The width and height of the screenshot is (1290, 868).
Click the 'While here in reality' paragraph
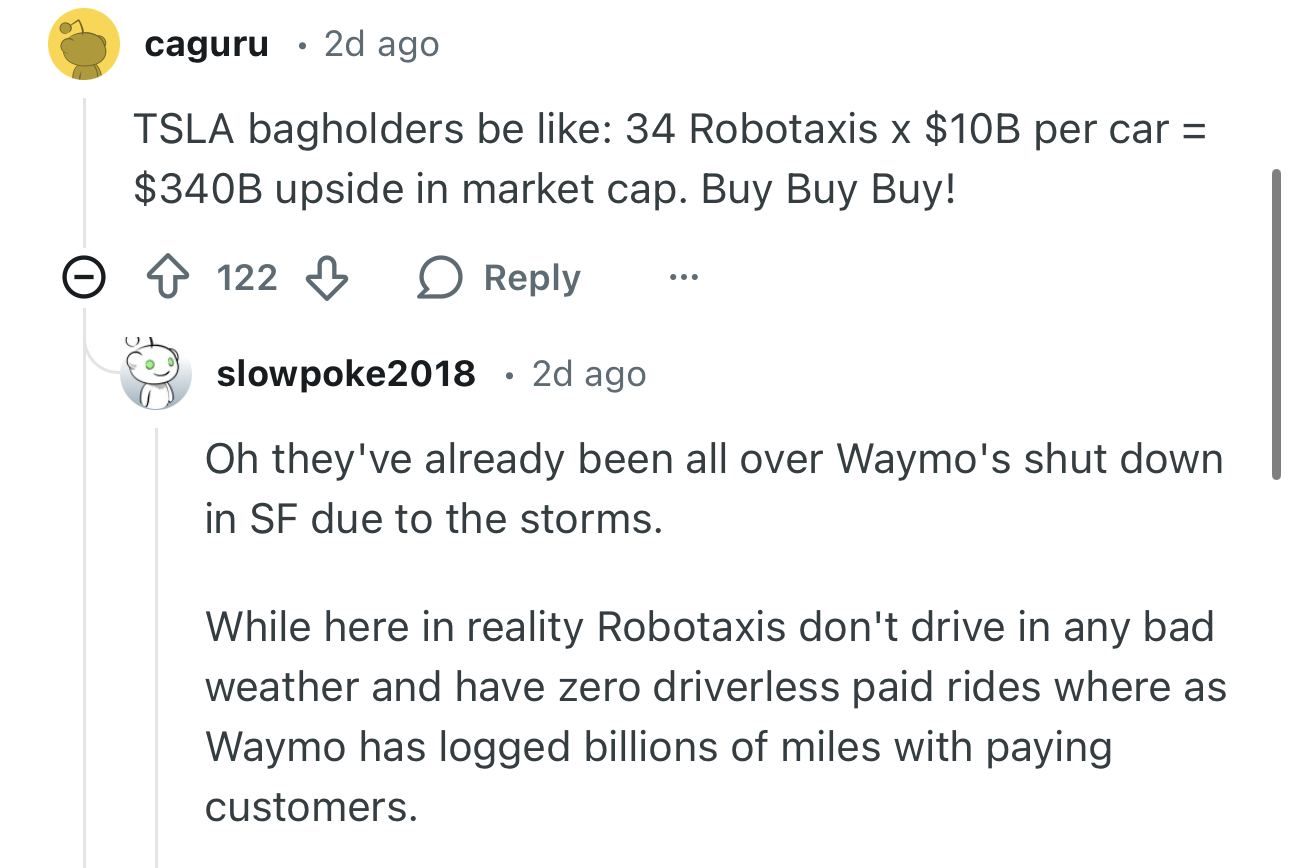pos(714,717)
